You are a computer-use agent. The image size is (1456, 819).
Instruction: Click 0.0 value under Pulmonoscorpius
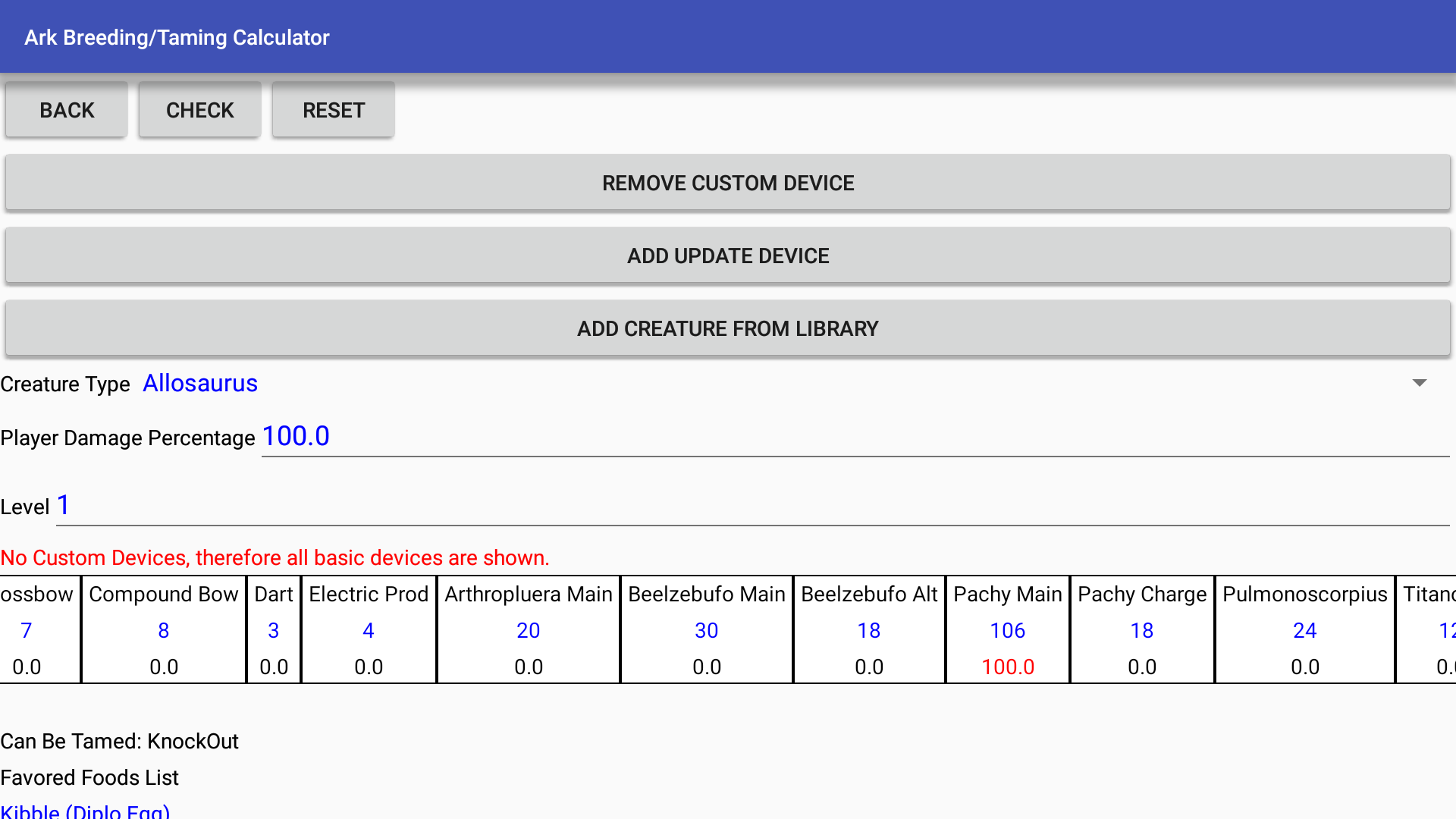tap(1305, 667)
